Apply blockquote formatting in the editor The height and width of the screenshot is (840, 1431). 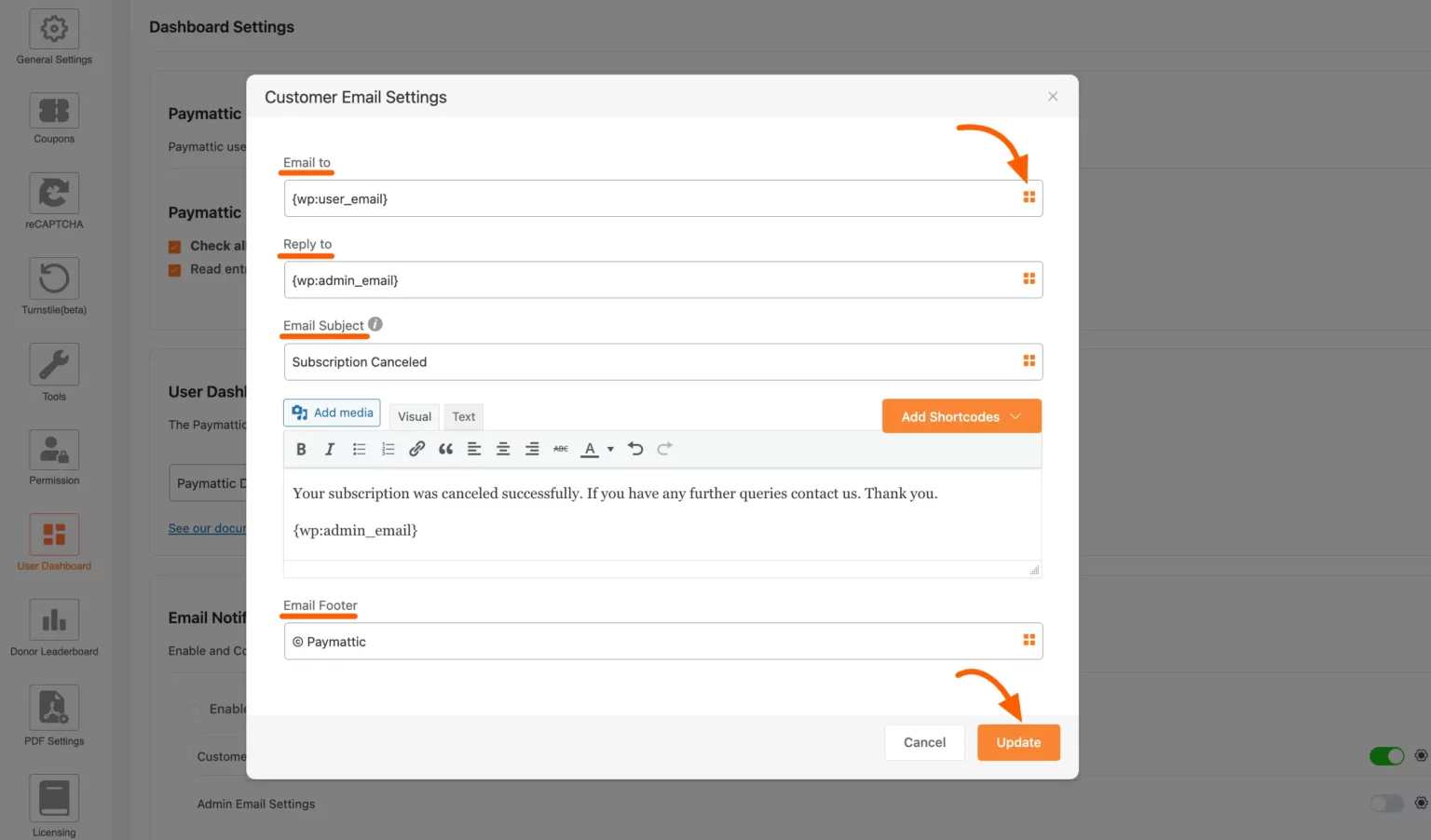(x=445, y=449)
